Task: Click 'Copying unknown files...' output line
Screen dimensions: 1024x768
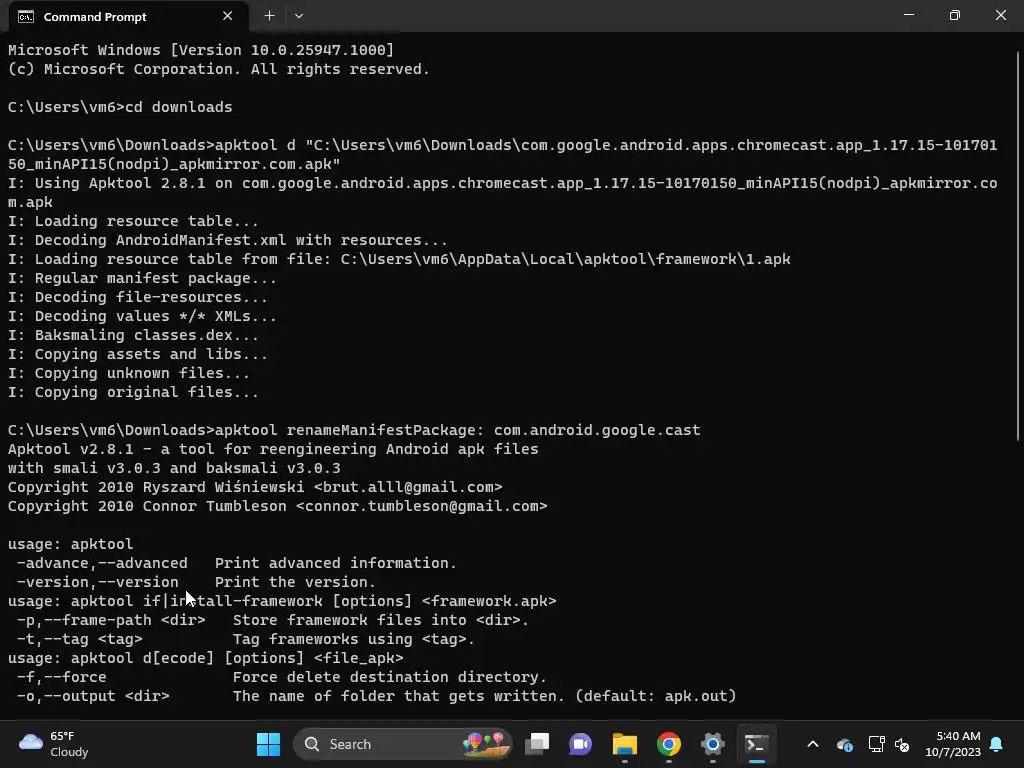Action: click(129, 374)
